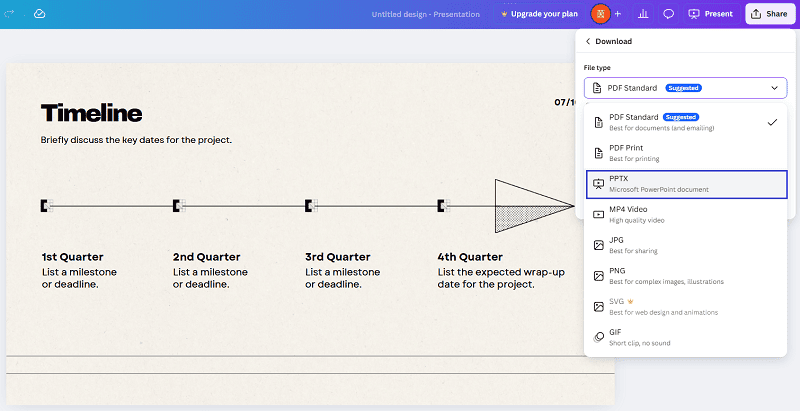The width and height of the screenshot is (800, 411).
Task: Select the 2nd Quarter heading
Action: (206, 257)
